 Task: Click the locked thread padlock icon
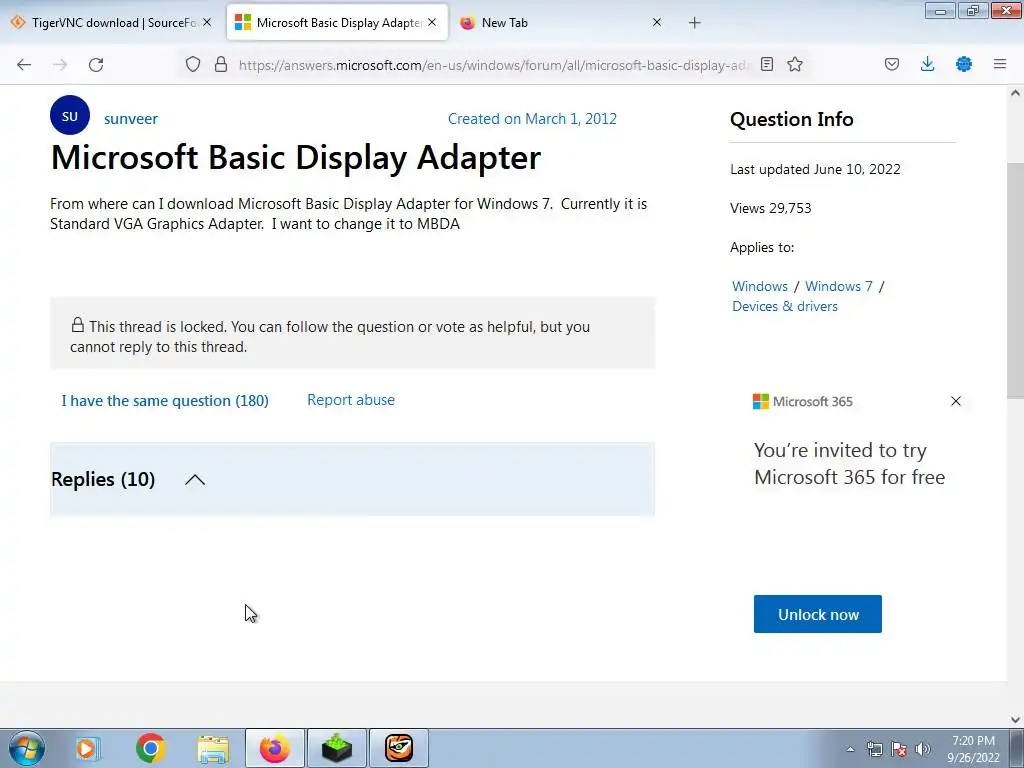78,325
